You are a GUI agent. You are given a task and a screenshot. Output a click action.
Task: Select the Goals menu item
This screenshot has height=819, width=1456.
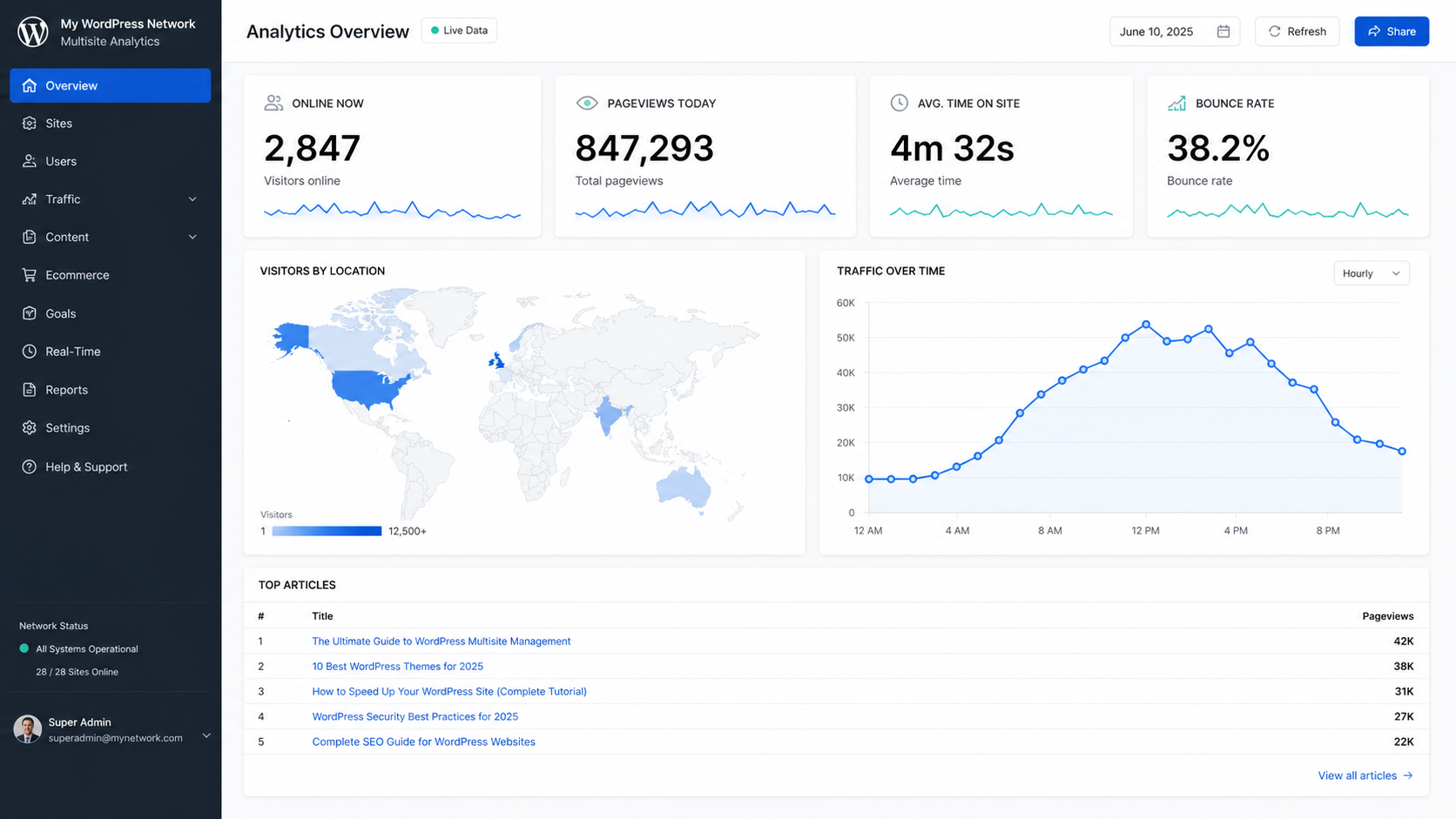coord(111,313)
